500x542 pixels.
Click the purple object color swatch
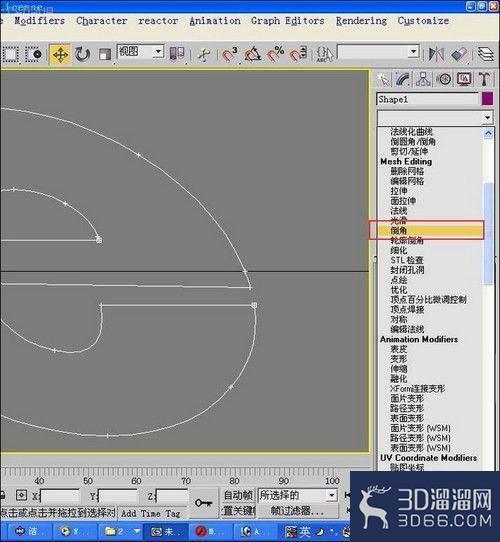coord(487,99)
